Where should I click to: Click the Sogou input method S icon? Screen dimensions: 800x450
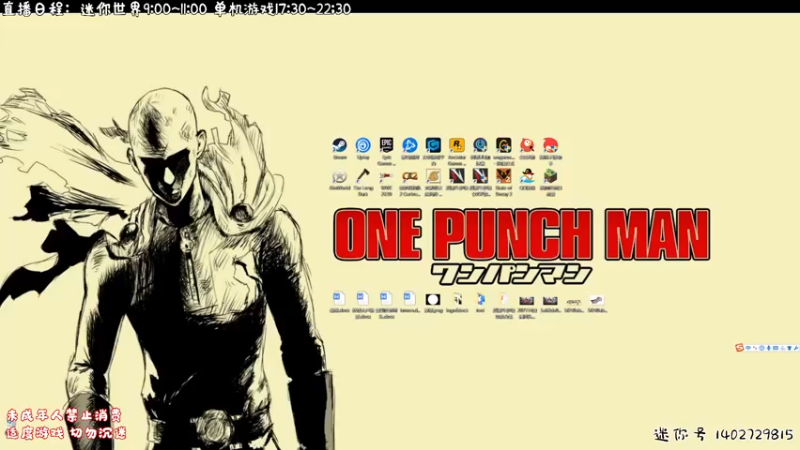739,347
